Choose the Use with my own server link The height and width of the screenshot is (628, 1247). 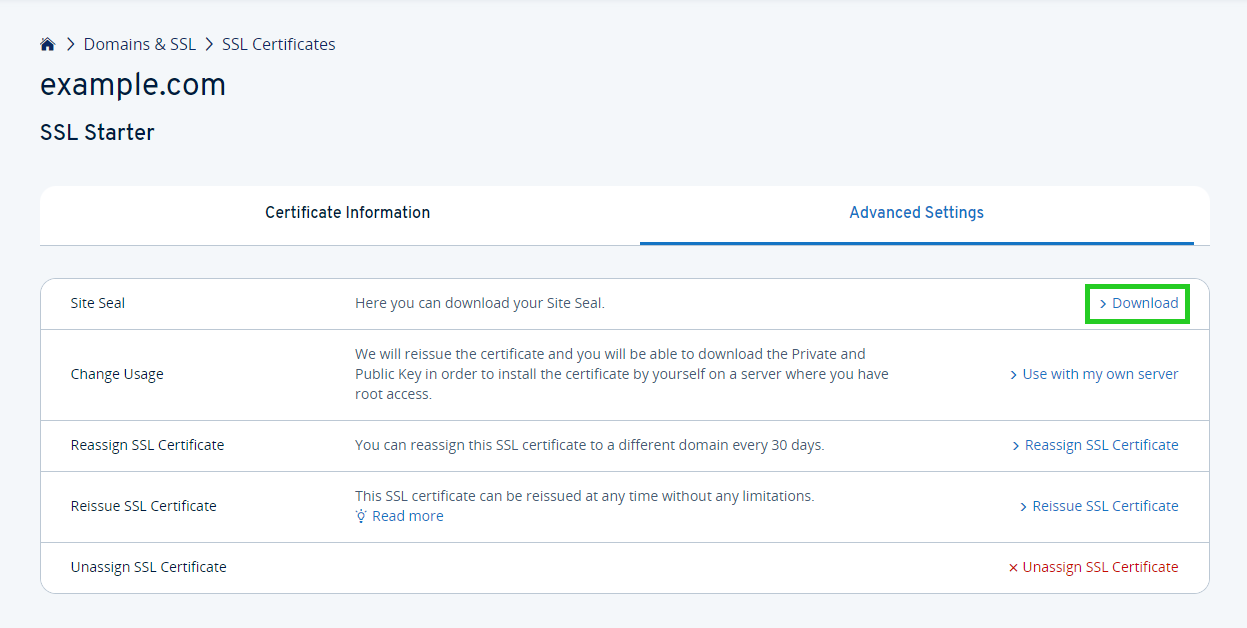[x=1100, y=374]
